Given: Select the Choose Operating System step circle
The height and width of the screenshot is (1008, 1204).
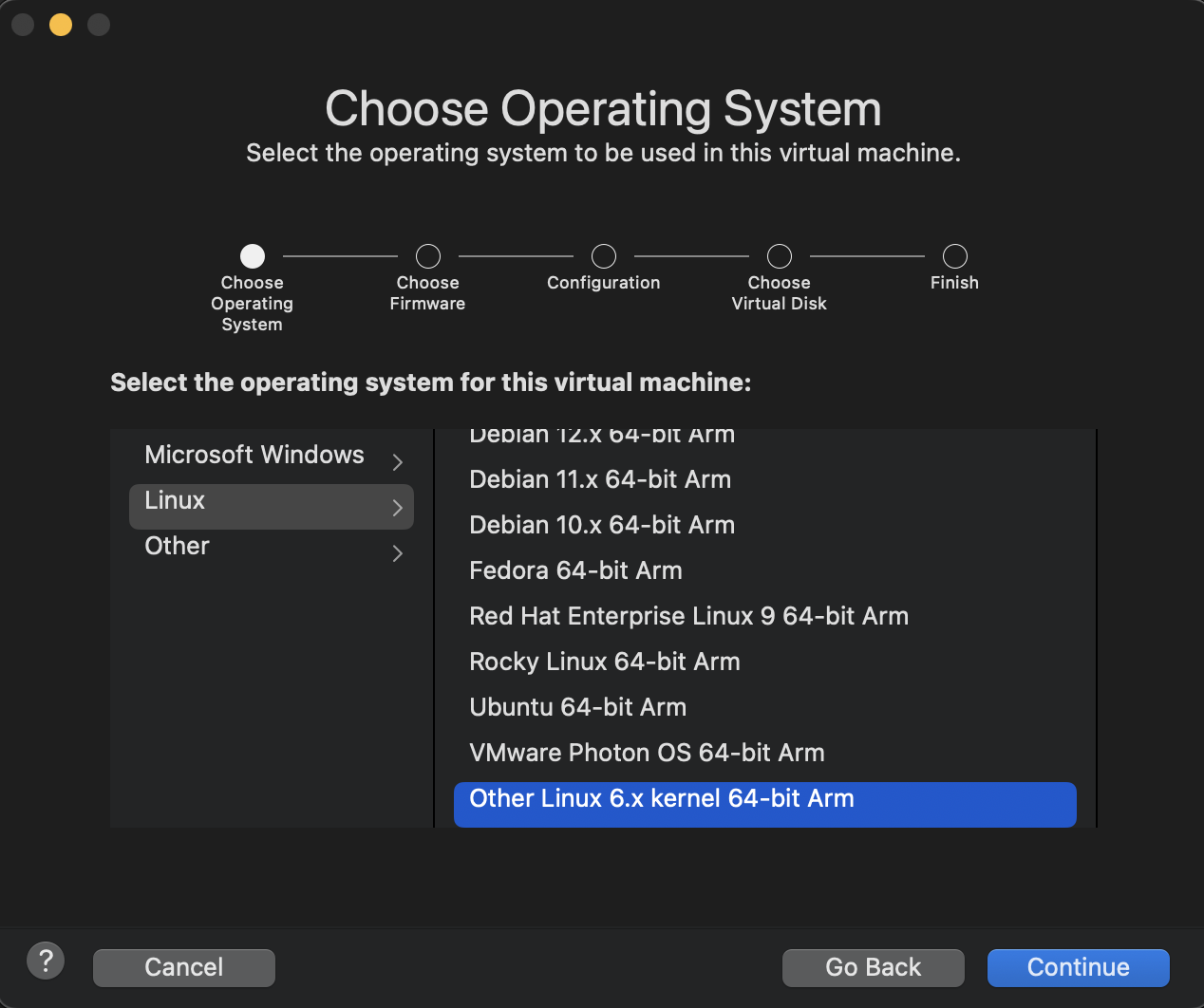Looking at the screenshot, I should tap(253, 256).
